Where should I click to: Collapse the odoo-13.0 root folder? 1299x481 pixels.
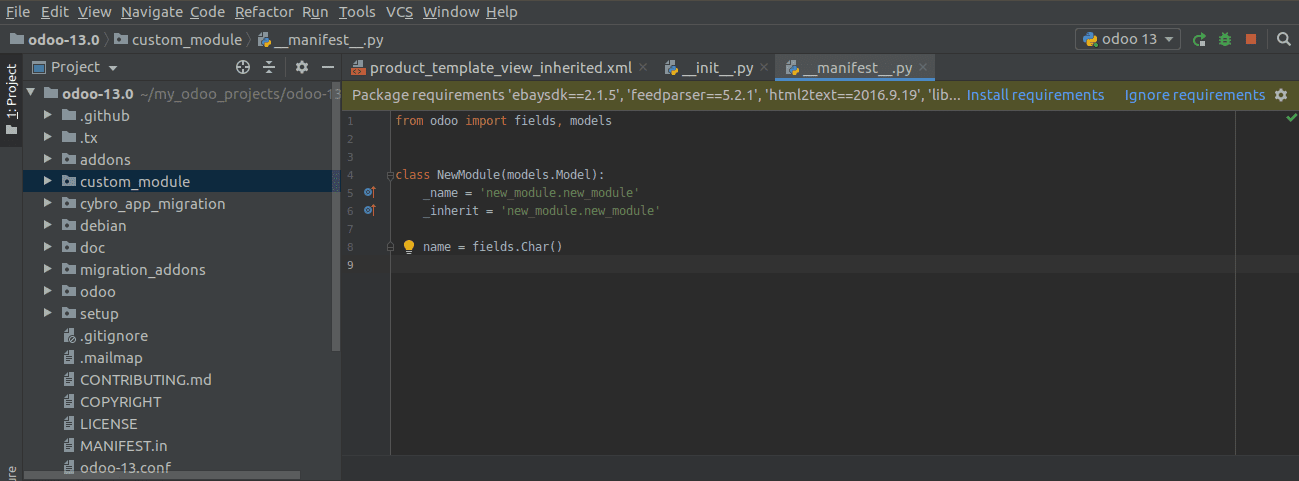[32, 93]
